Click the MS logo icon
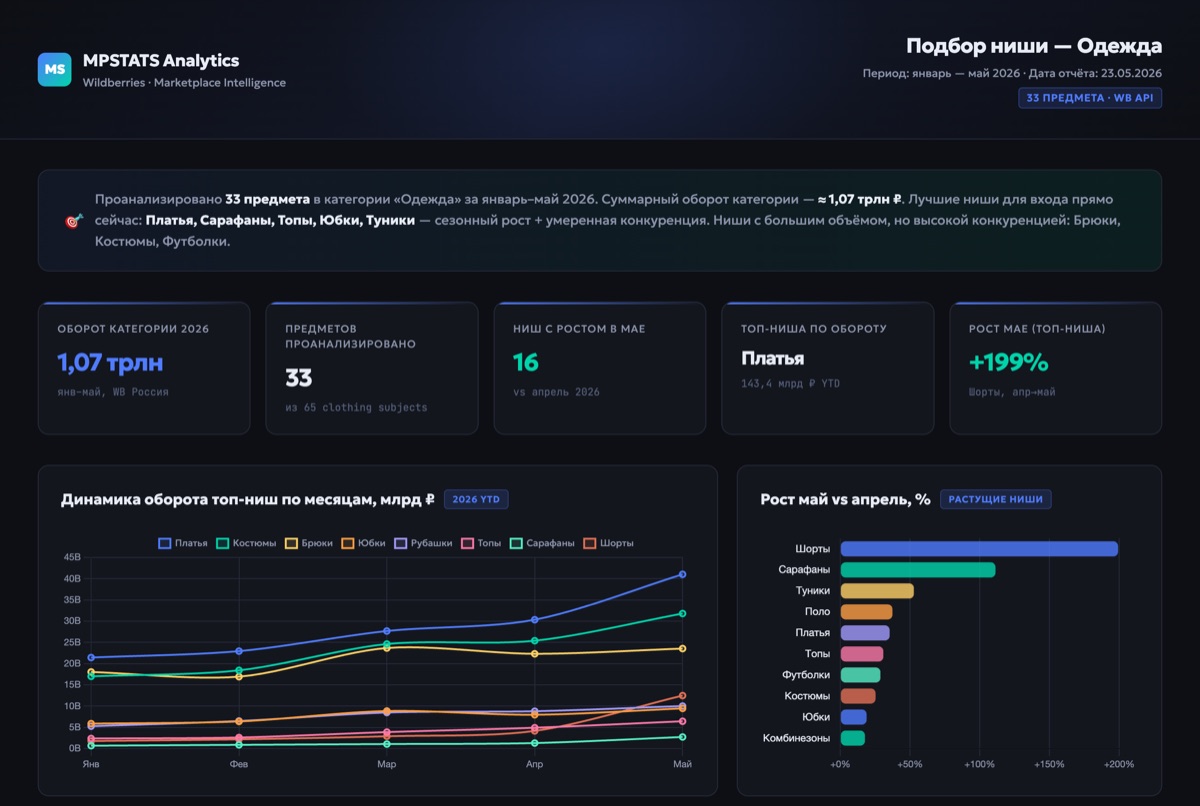The image size is (1200, 806). click(54, 70)
